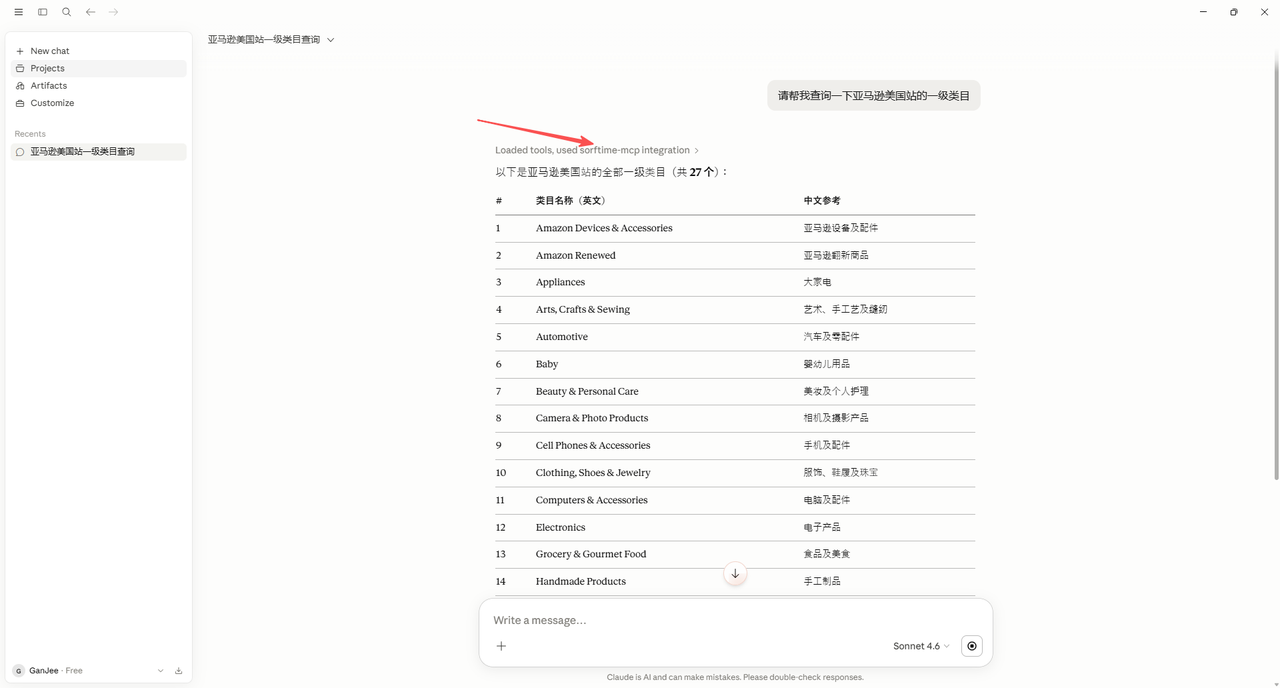
Task: Click Amazon Devices & Accessories cell
Action: point(604,228)
